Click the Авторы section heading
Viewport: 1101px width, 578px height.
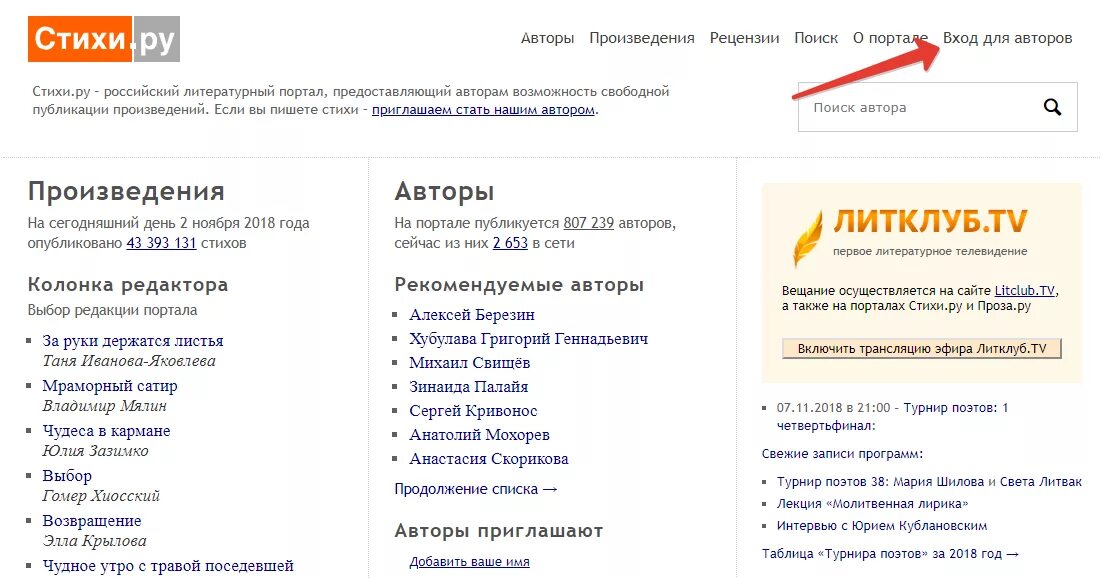[x=444, y=191]
